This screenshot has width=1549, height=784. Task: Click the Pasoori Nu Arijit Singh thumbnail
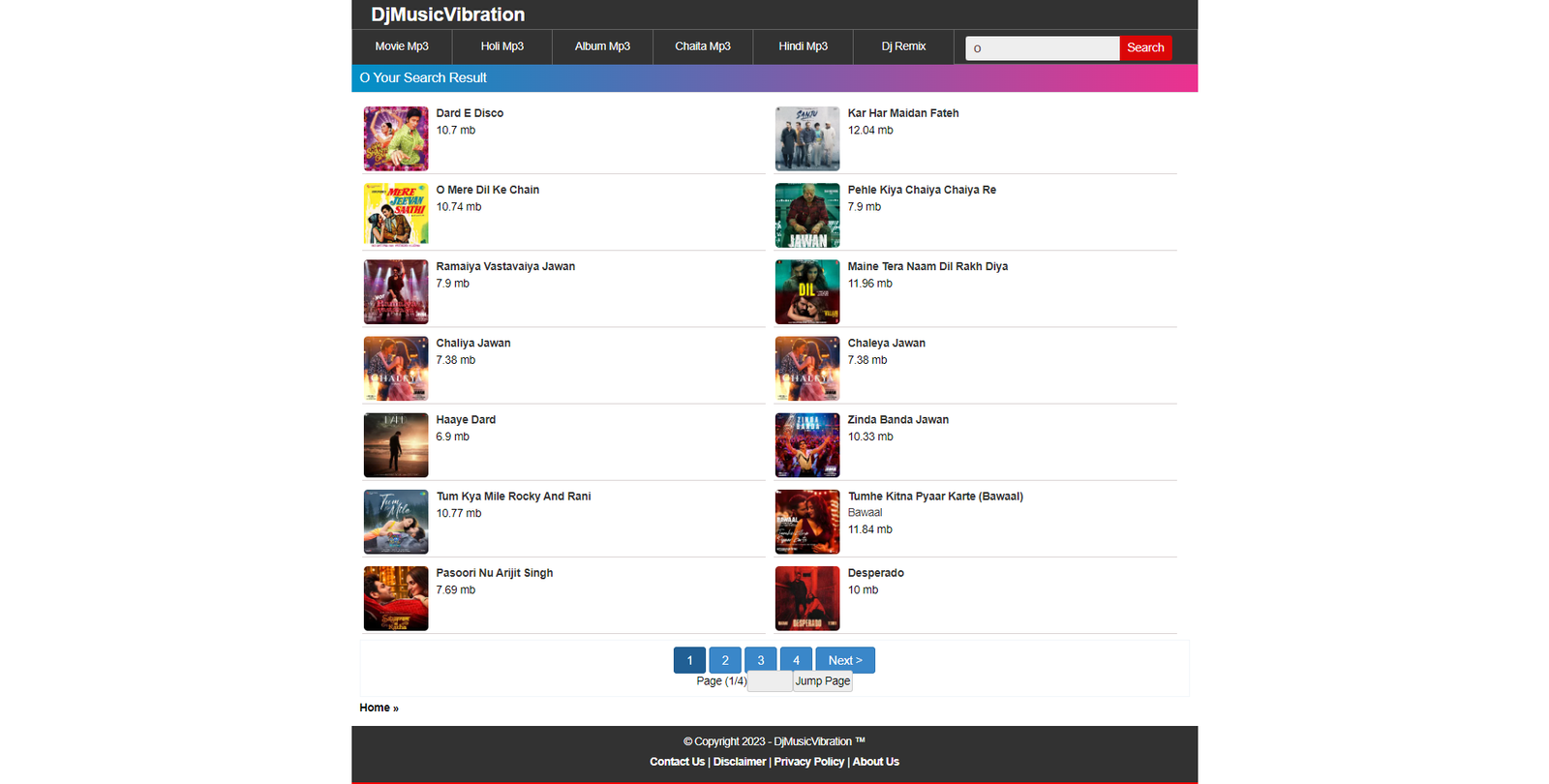(x=395, y=598)
